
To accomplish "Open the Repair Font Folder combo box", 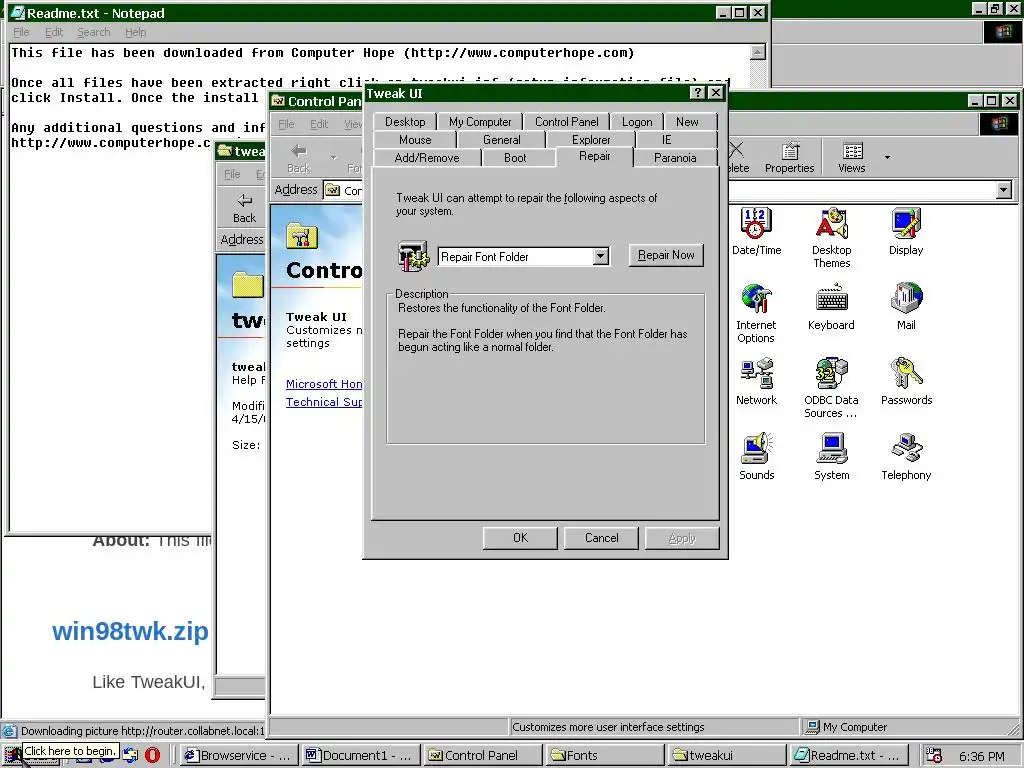I will point(524,257).
